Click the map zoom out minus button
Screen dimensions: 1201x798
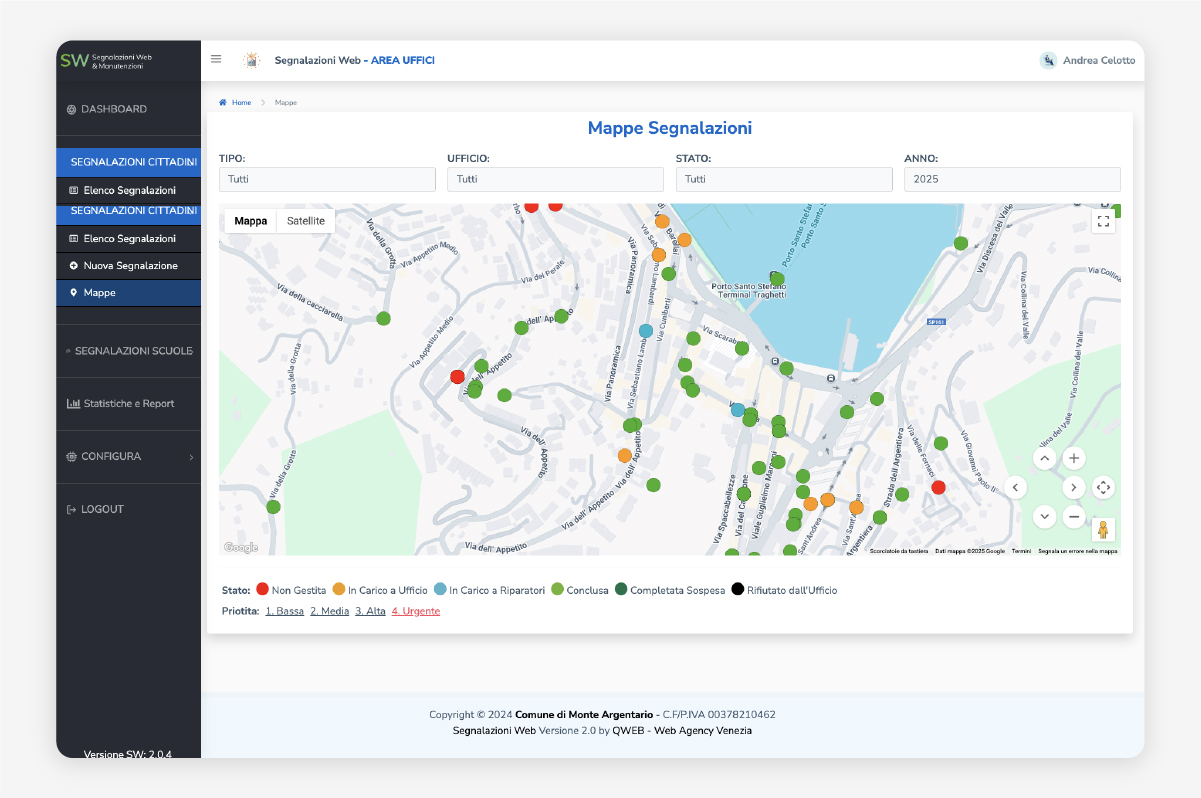point(1074,516)
